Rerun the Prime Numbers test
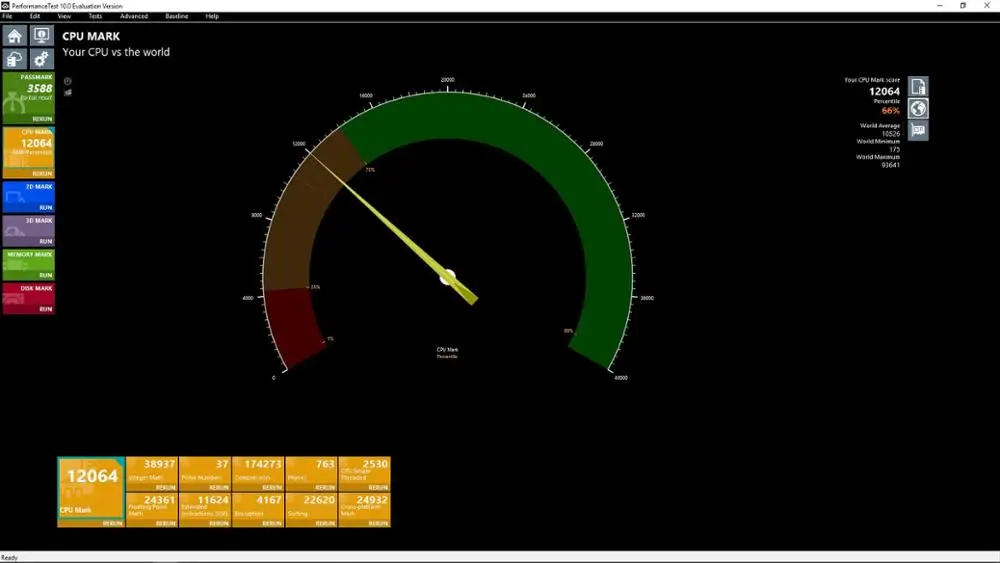The height and width of the screenshot is (563, 1000). [x=218, y=487]
